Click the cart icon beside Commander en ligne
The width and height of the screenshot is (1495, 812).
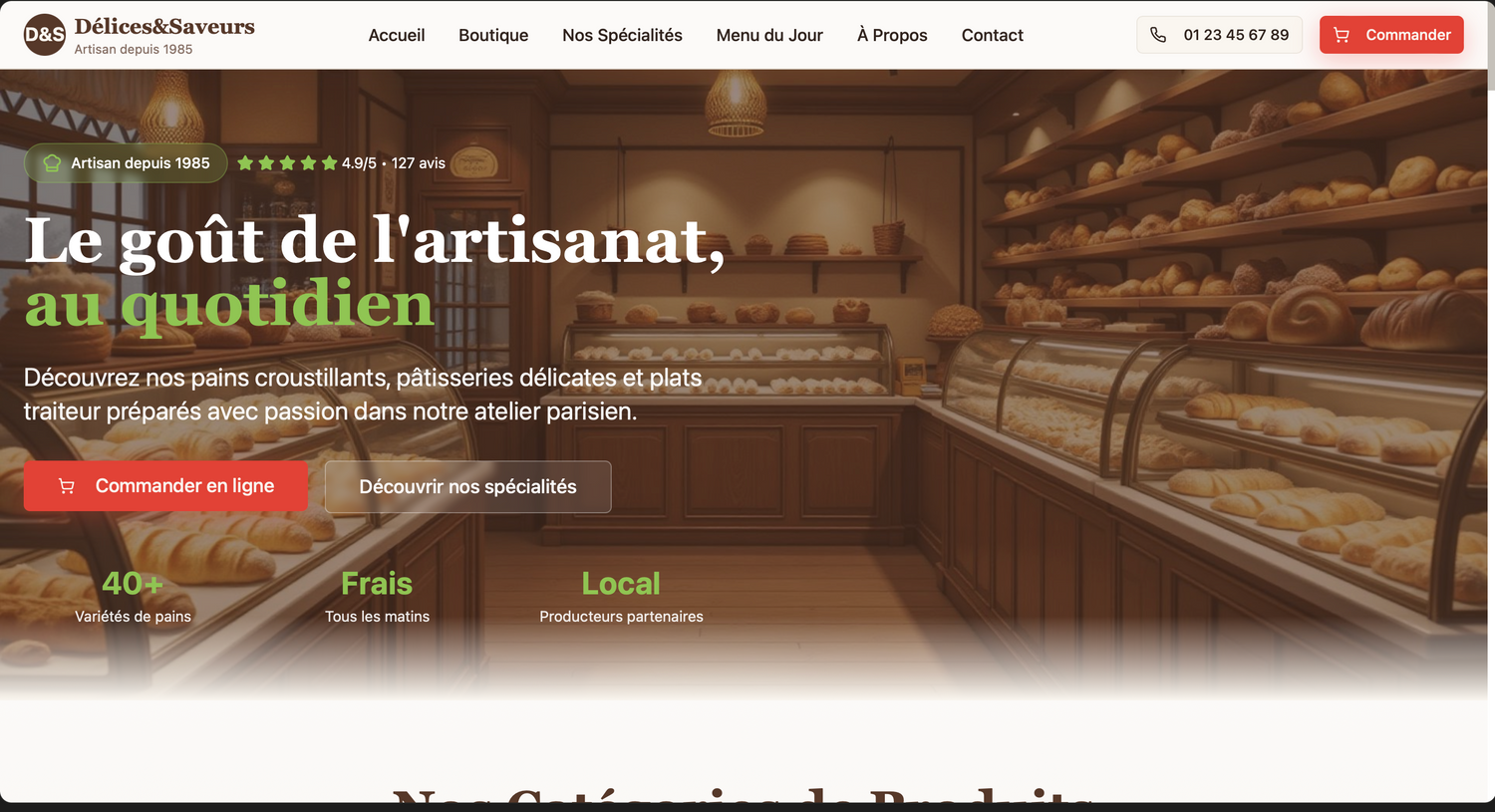[67, 486]
